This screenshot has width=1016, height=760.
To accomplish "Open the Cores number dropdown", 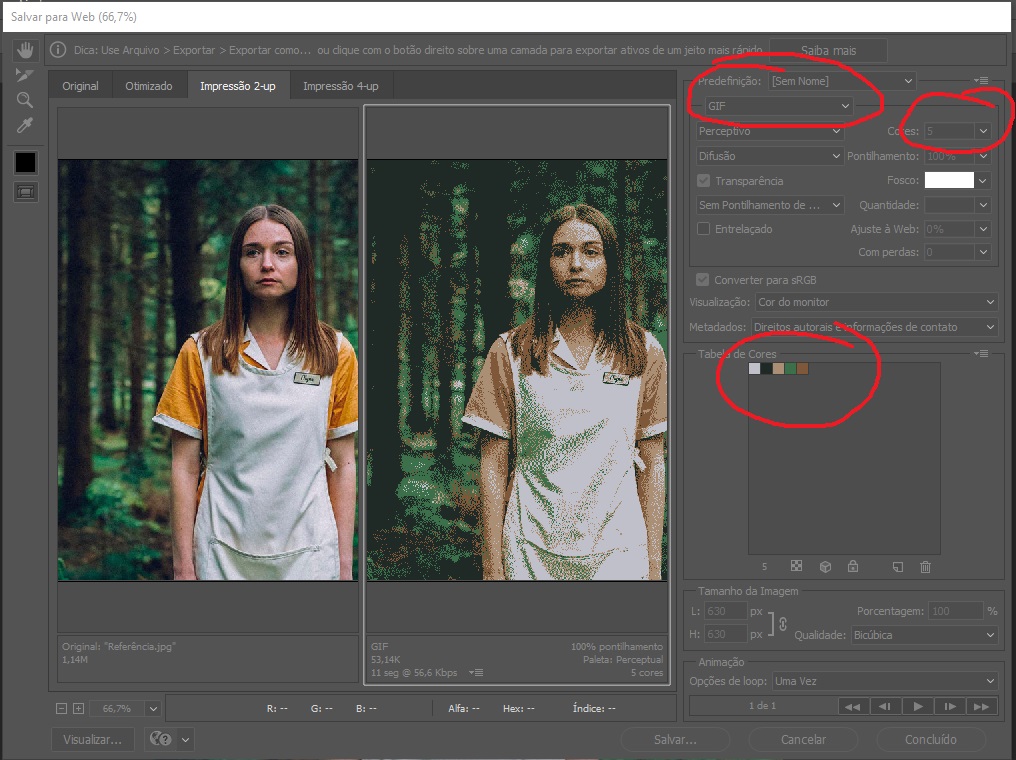I will tap(983, 131).
